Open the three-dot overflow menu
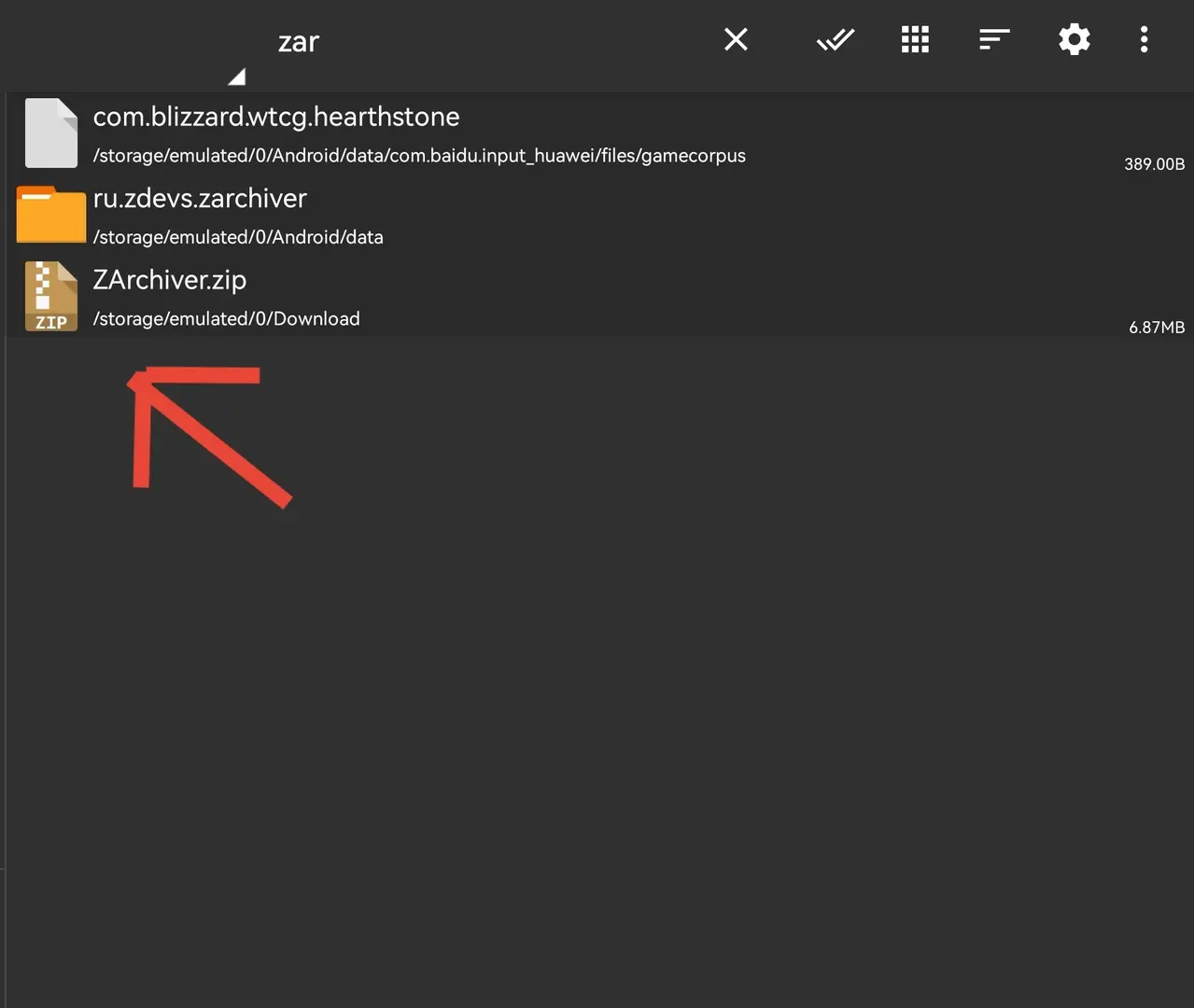The image size is (1194, 1008). (x=1144, y=39)
